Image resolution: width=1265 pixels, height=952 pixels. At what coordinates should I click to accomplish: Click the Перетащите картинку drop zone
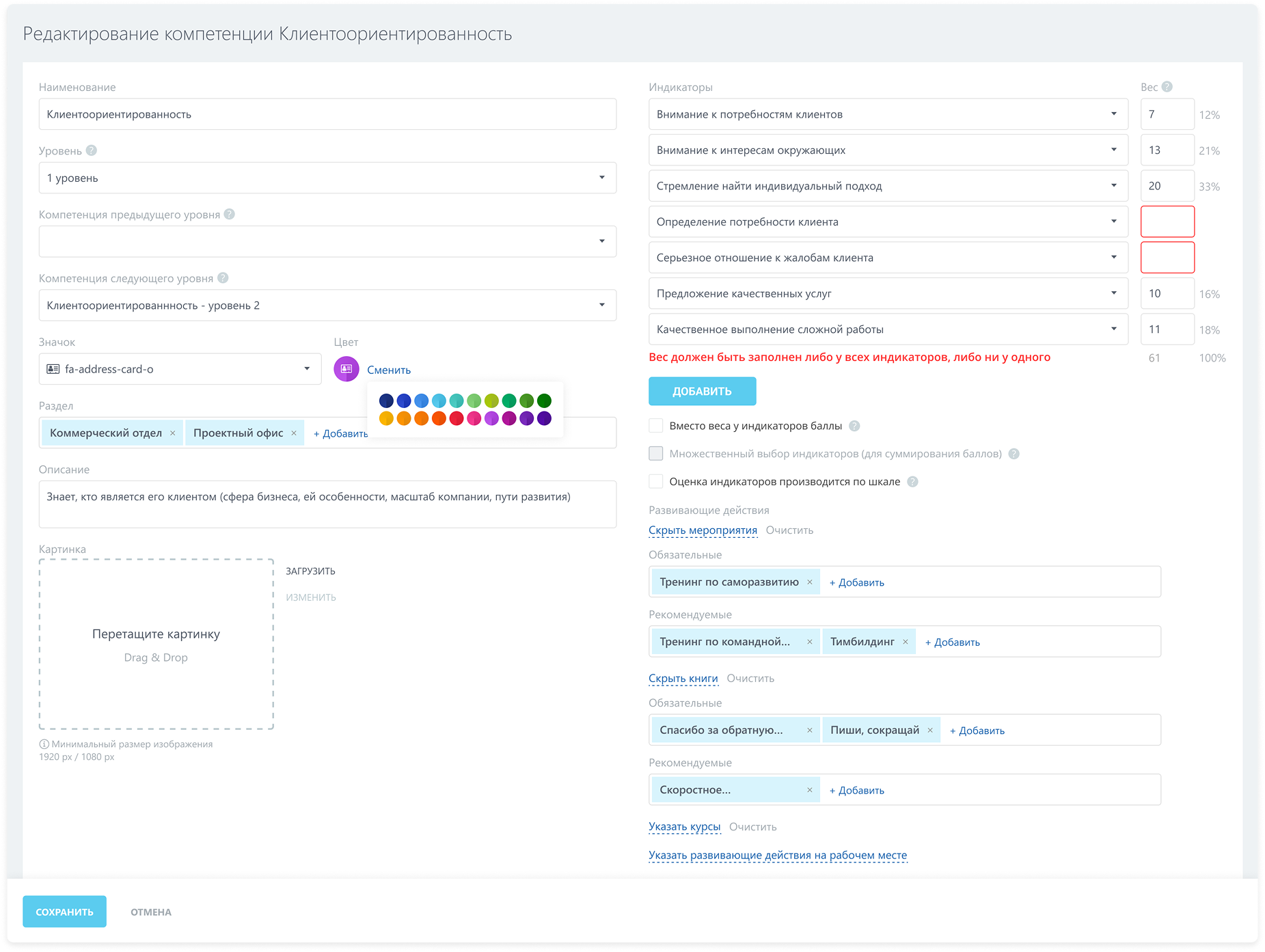point(157,644)
